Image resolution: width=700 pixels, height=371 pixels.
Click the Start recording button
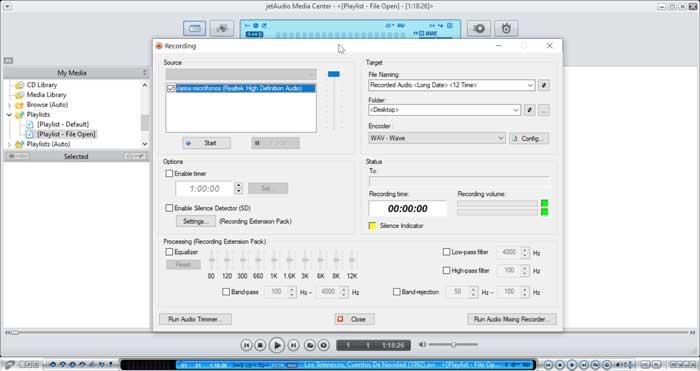tap(207, 143)
